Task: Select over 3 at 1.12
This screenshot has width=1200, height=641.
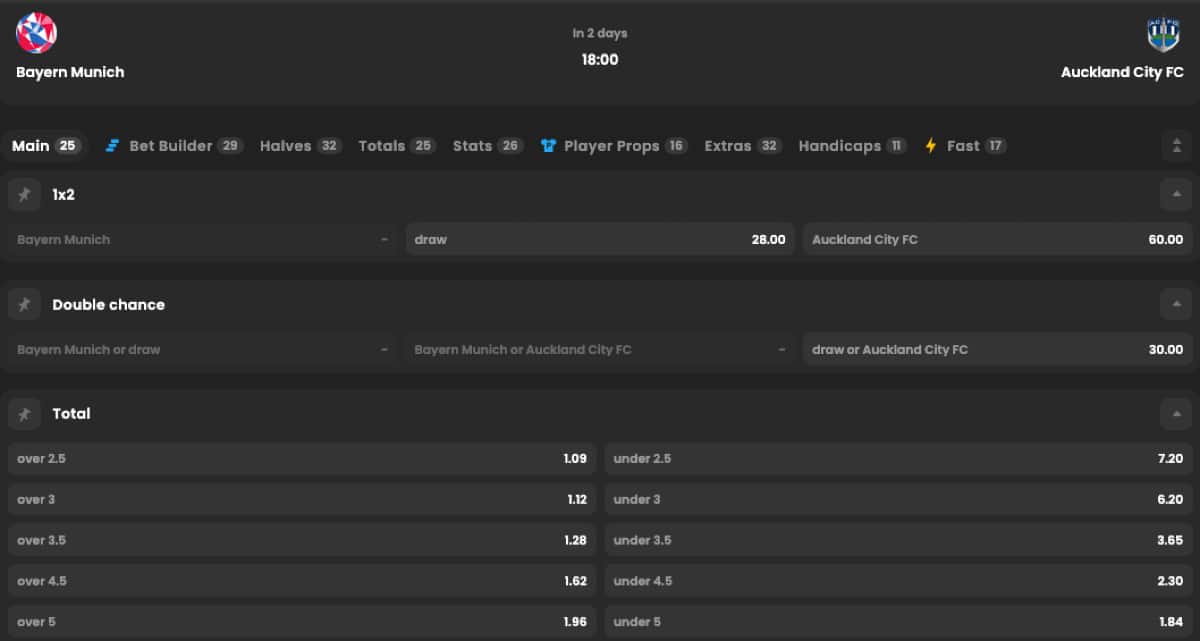Action: 302,500
